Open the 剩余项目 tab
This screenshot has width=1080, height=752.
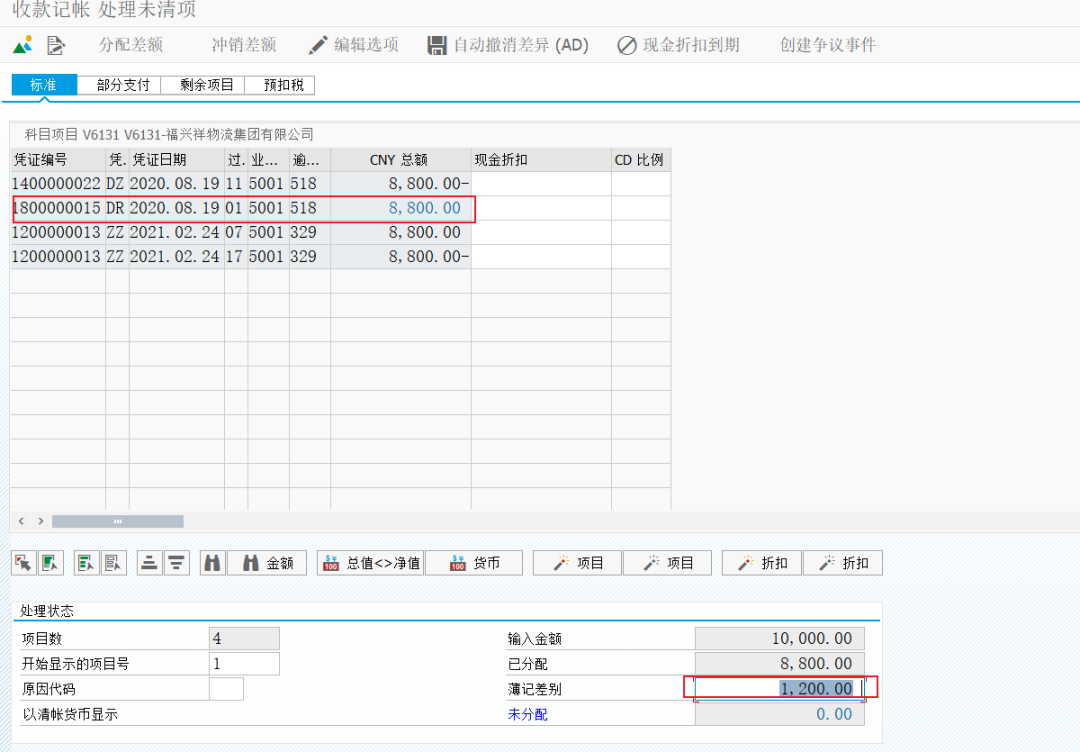(203, 85)
